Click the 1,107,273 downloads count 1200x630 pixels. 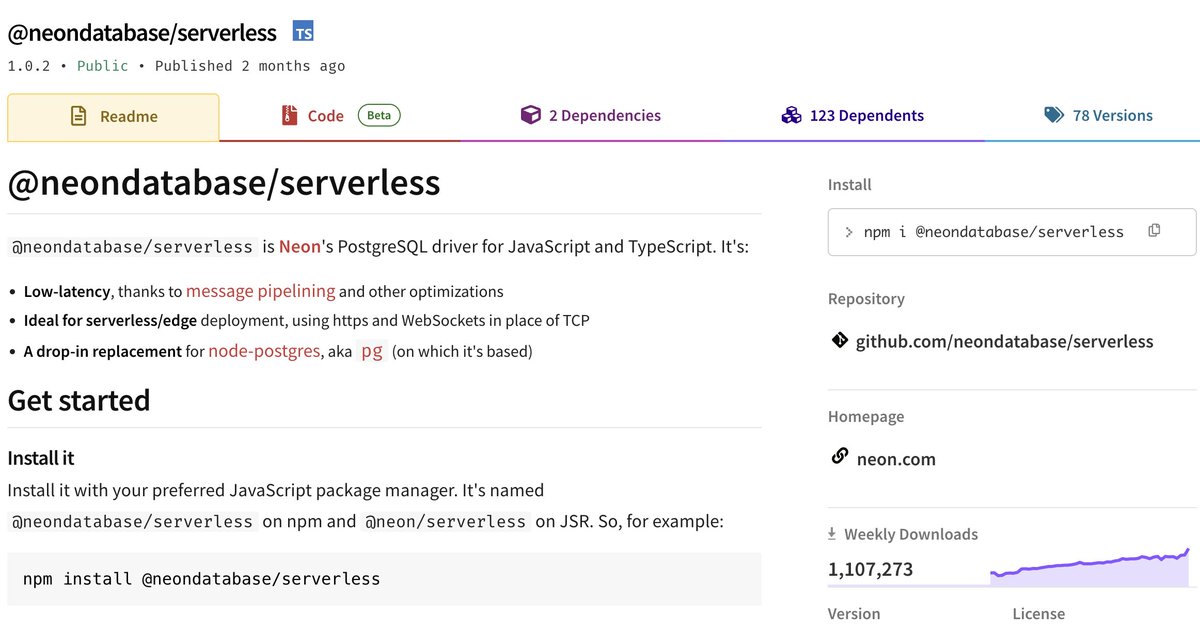tap(870, 570)
